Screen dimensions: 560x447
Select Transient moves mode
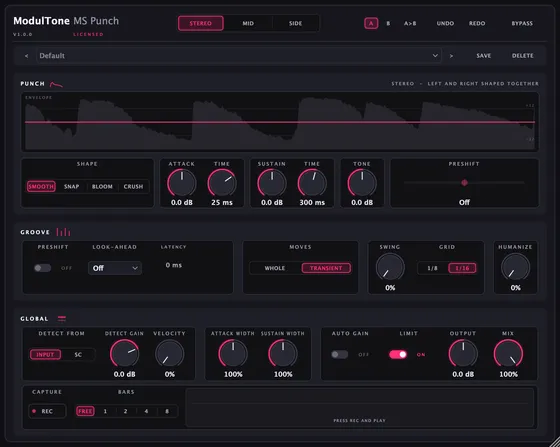click(x=326, y=268)
